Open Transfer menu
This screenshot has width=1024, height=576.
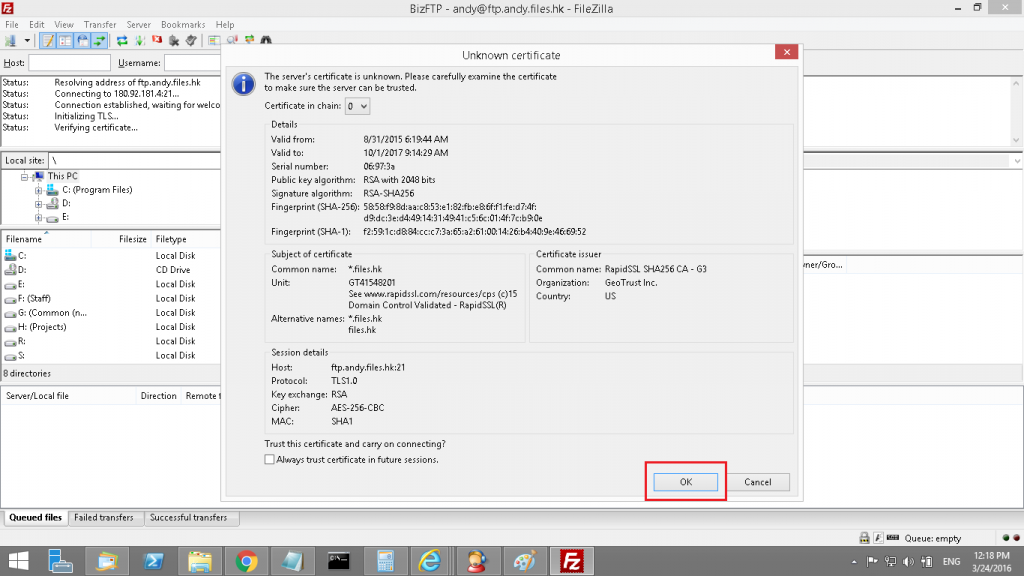point(100,25)
